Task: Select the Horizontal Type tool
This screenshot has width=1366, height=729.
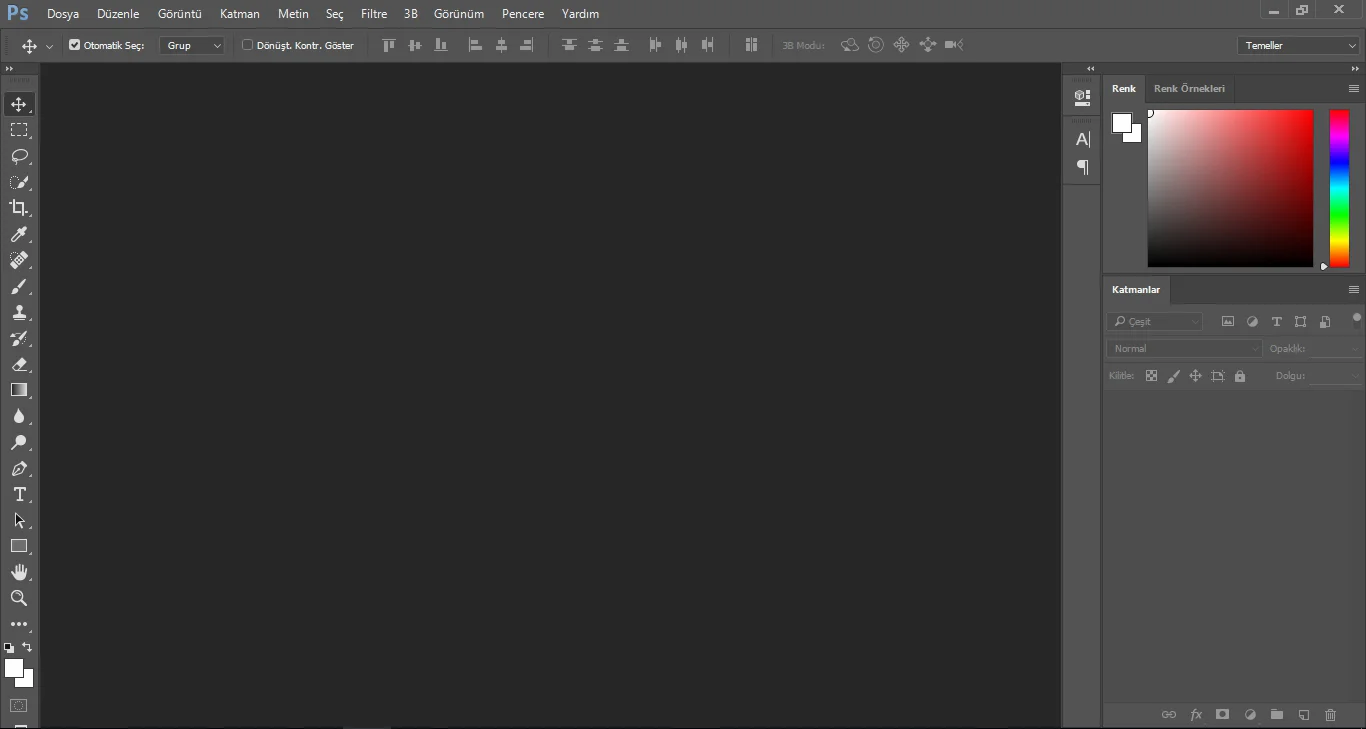Action: click(19, 494)
